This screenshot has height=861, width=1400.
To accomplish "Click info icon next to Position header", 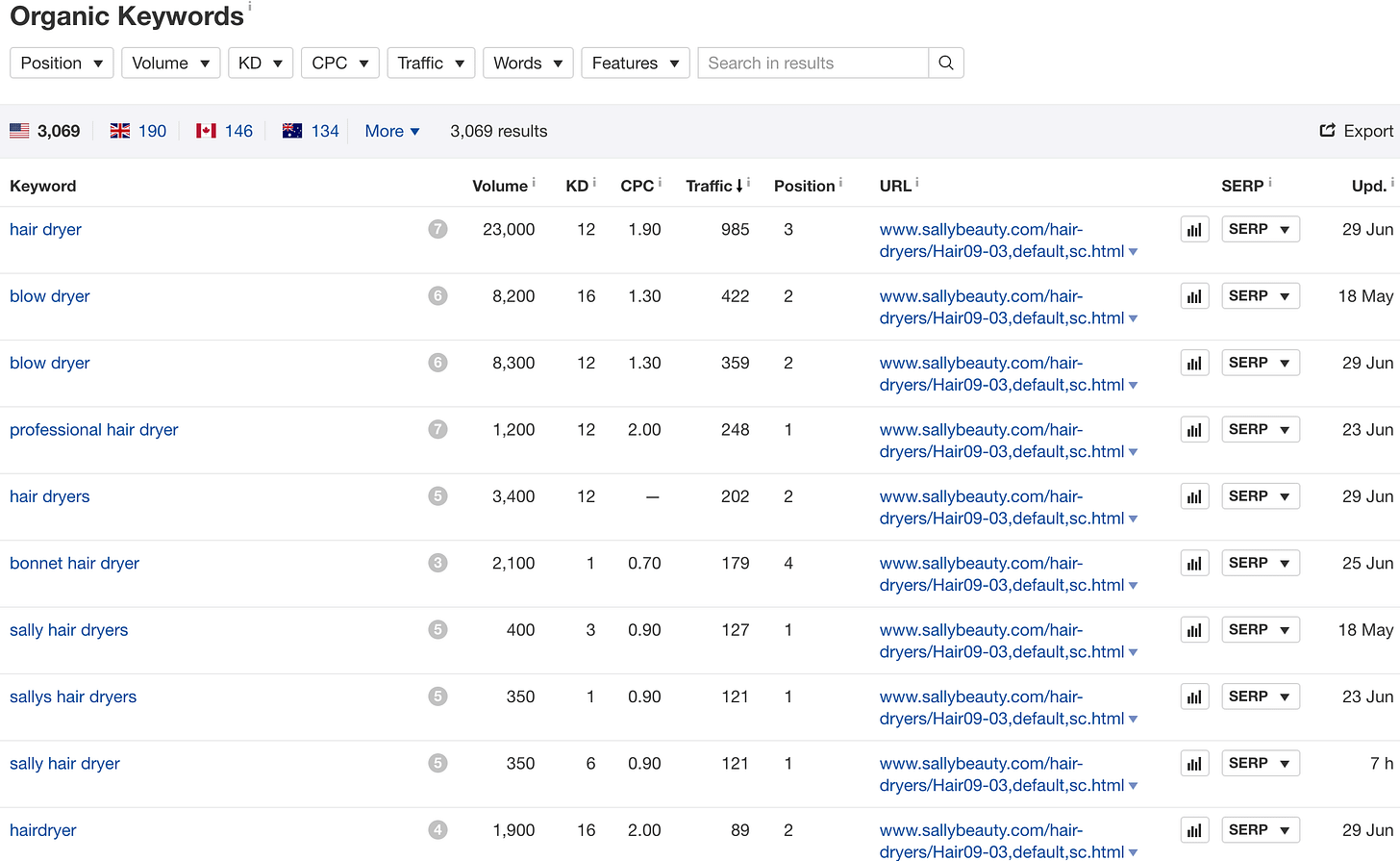I will [x=840, y=181].
